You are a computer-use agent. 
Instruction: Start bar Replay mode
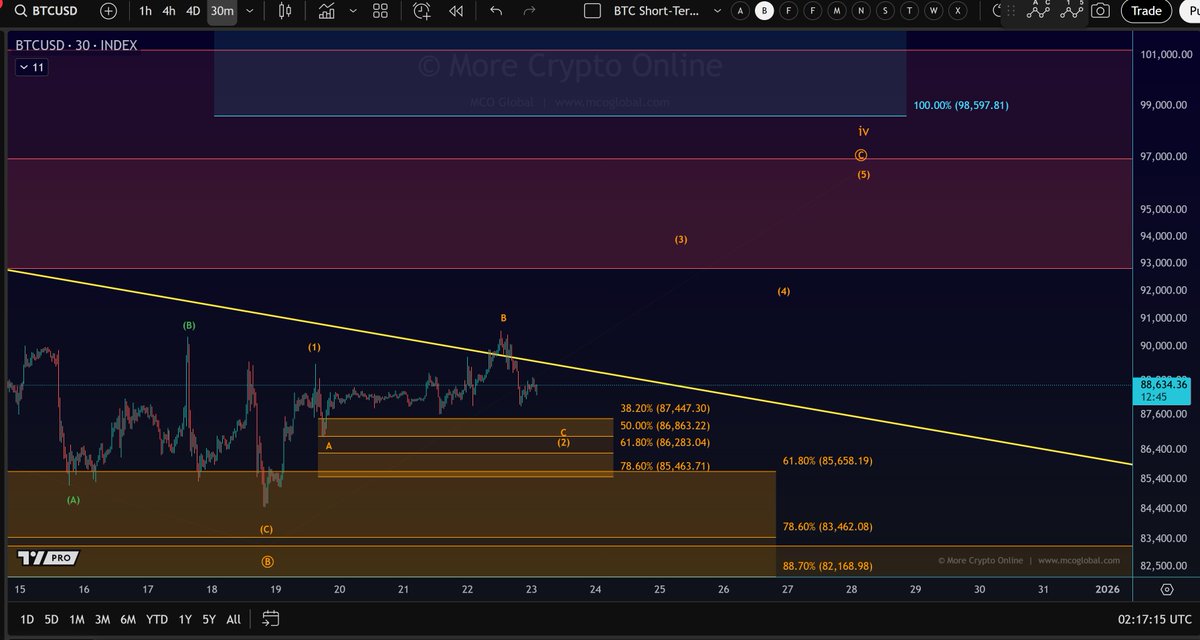pos(456,11)
